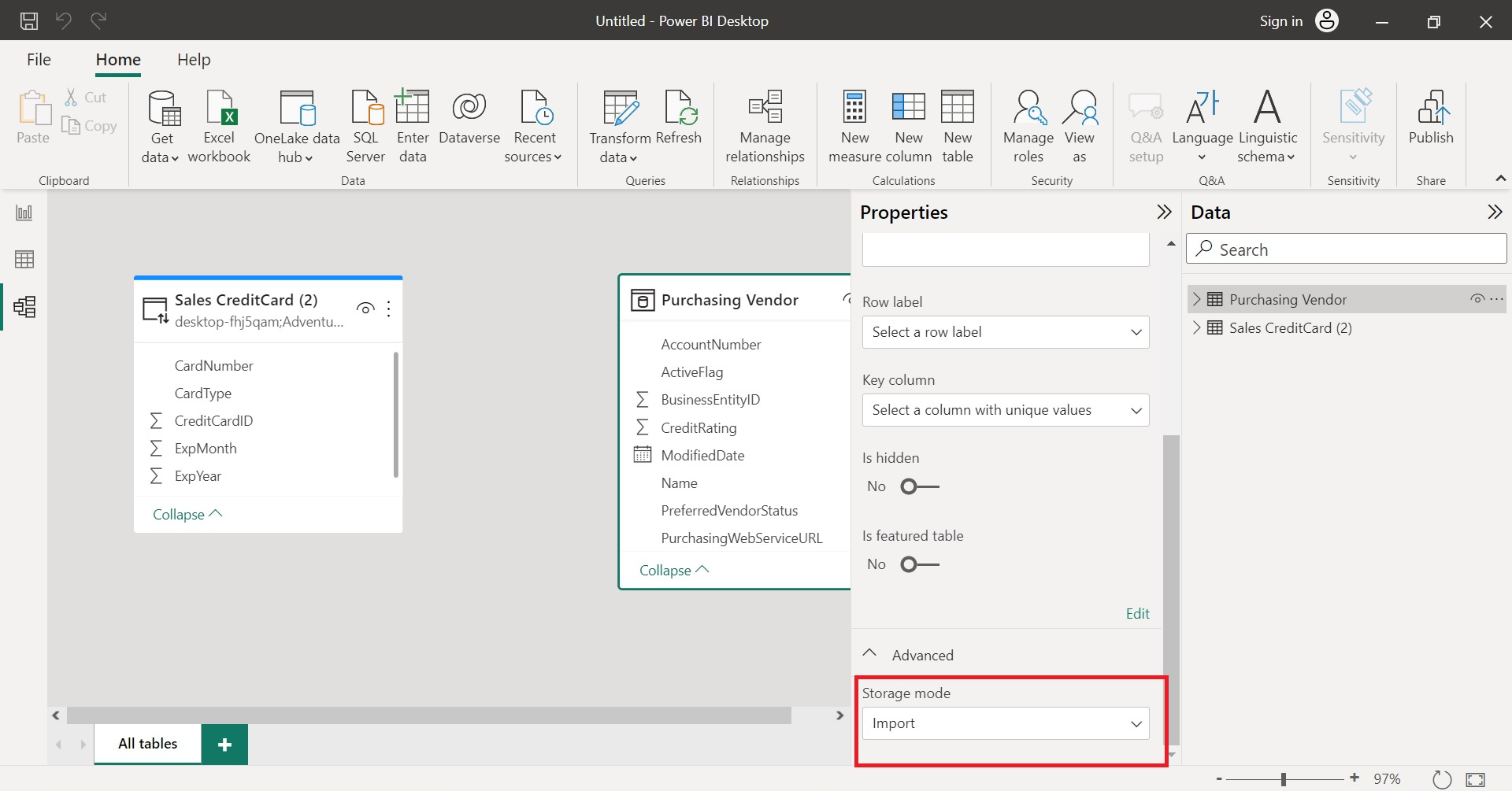
Task: Add a New column
Action: pyautogui.click(x=909, y=127)
